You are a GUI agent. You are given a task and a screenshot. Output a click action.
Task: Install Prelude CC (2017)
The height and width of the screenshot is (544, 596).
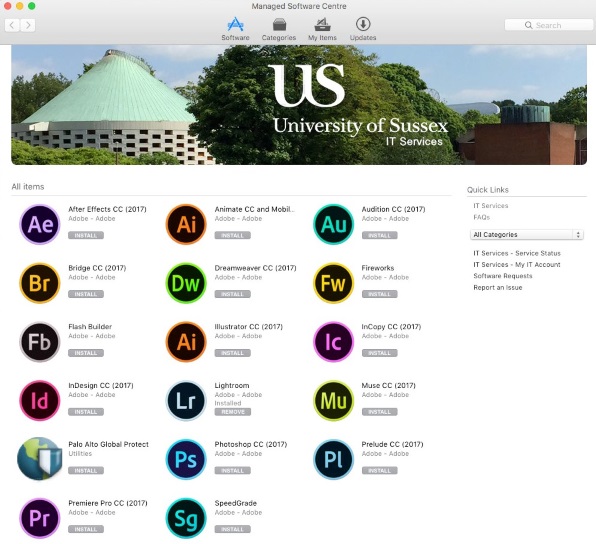[x=379, y=471]
